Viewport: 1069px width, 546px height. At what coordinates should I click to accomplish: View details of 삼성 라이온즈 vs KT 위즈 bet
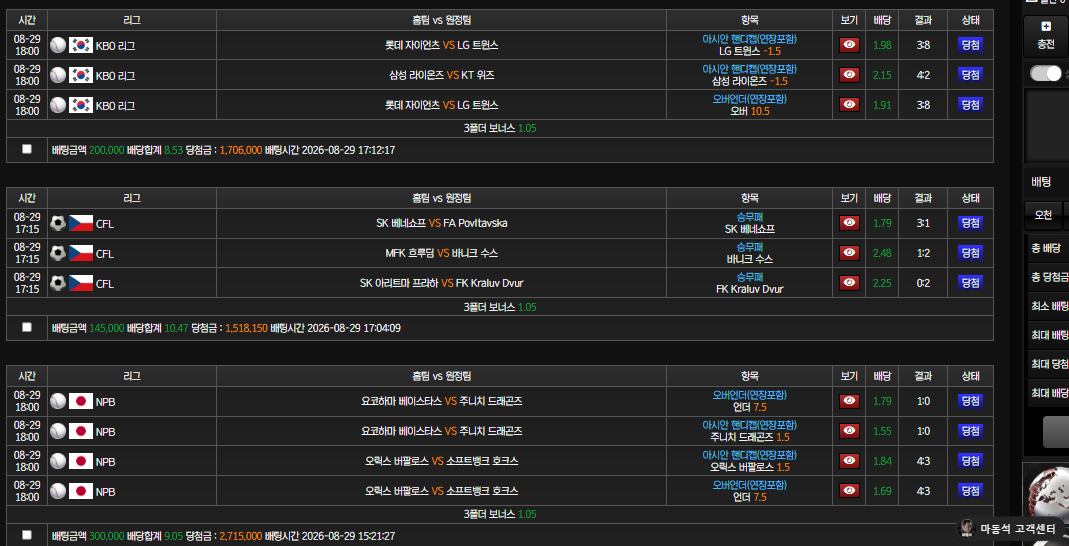coord(849,75)
